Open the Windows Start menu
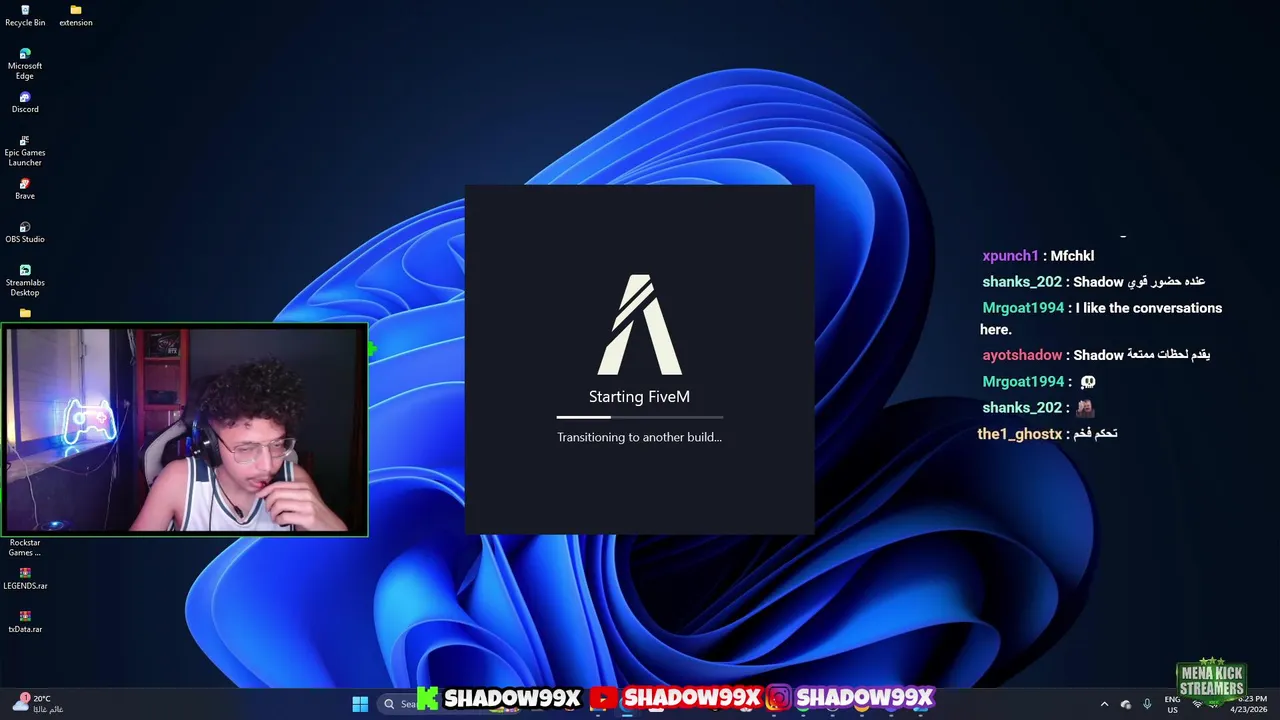 [x=360, y=704]
